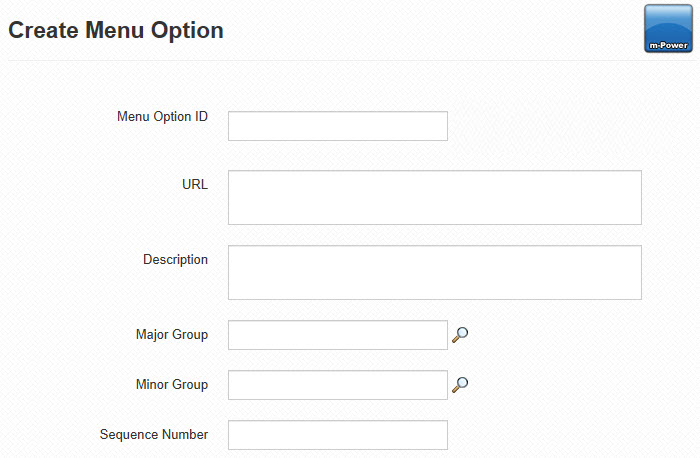
Task: Select the Major Group input box
Action: point(338,335)
